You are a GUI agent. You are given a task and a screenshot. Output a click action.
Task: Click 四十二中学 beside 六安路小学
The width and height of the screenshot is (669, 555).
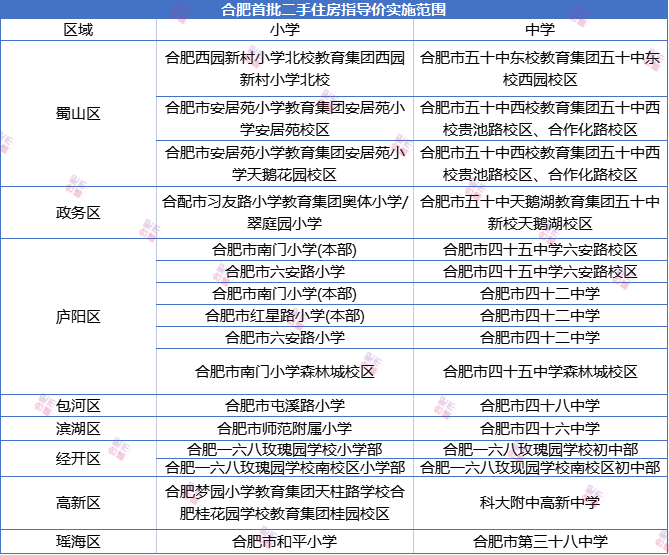540,338
